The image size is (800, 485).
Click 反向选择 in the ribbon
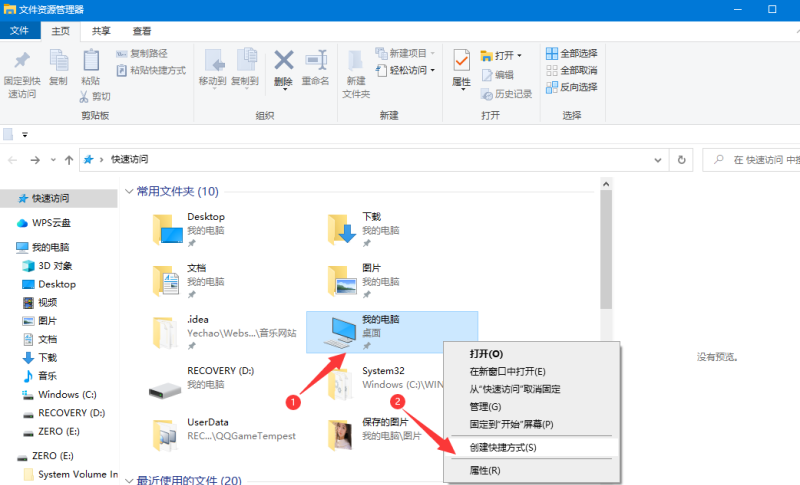[571, 87]
